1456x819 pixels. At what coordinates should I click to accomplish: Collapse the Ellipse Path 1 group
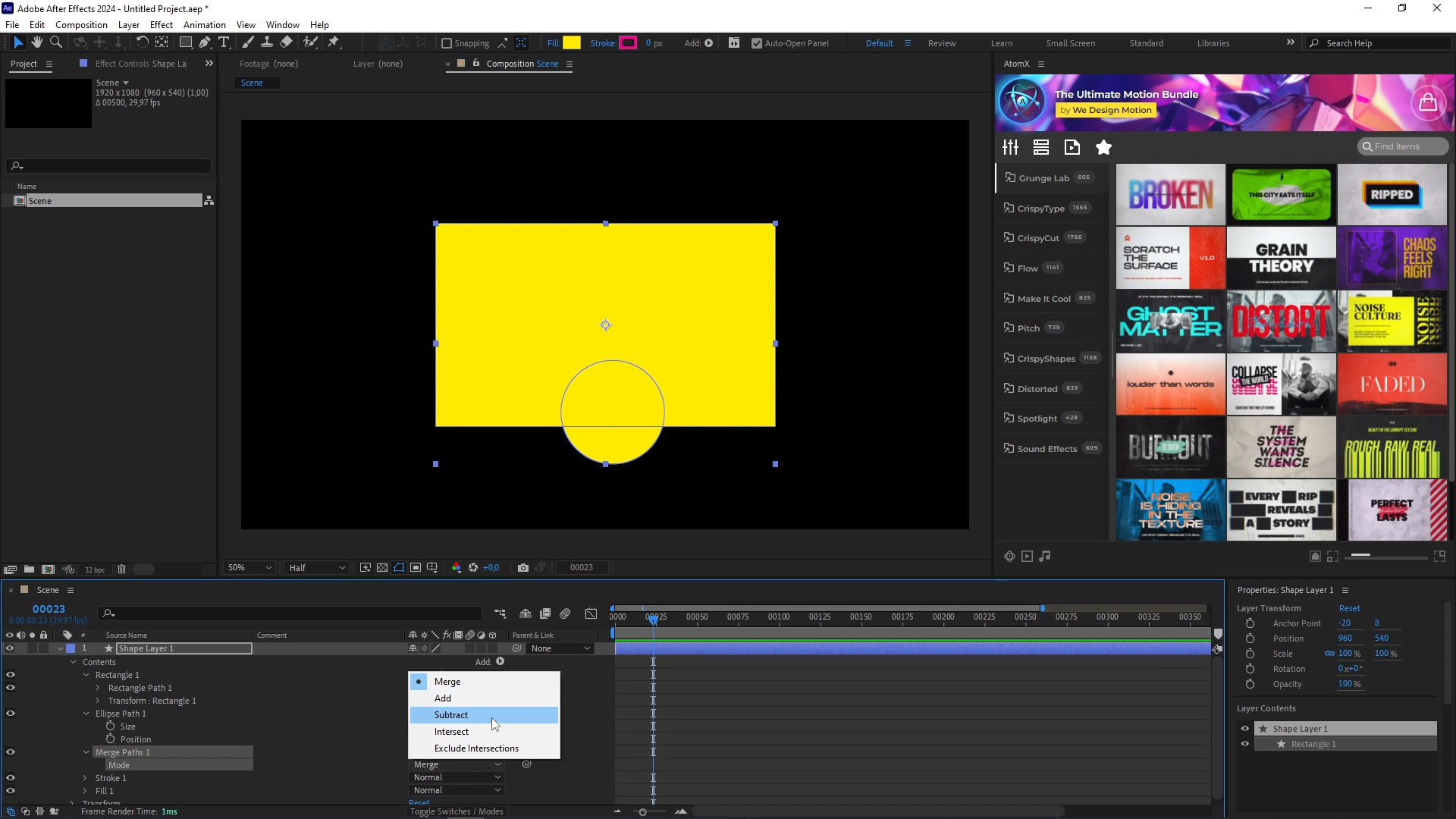tap(86, 714)
